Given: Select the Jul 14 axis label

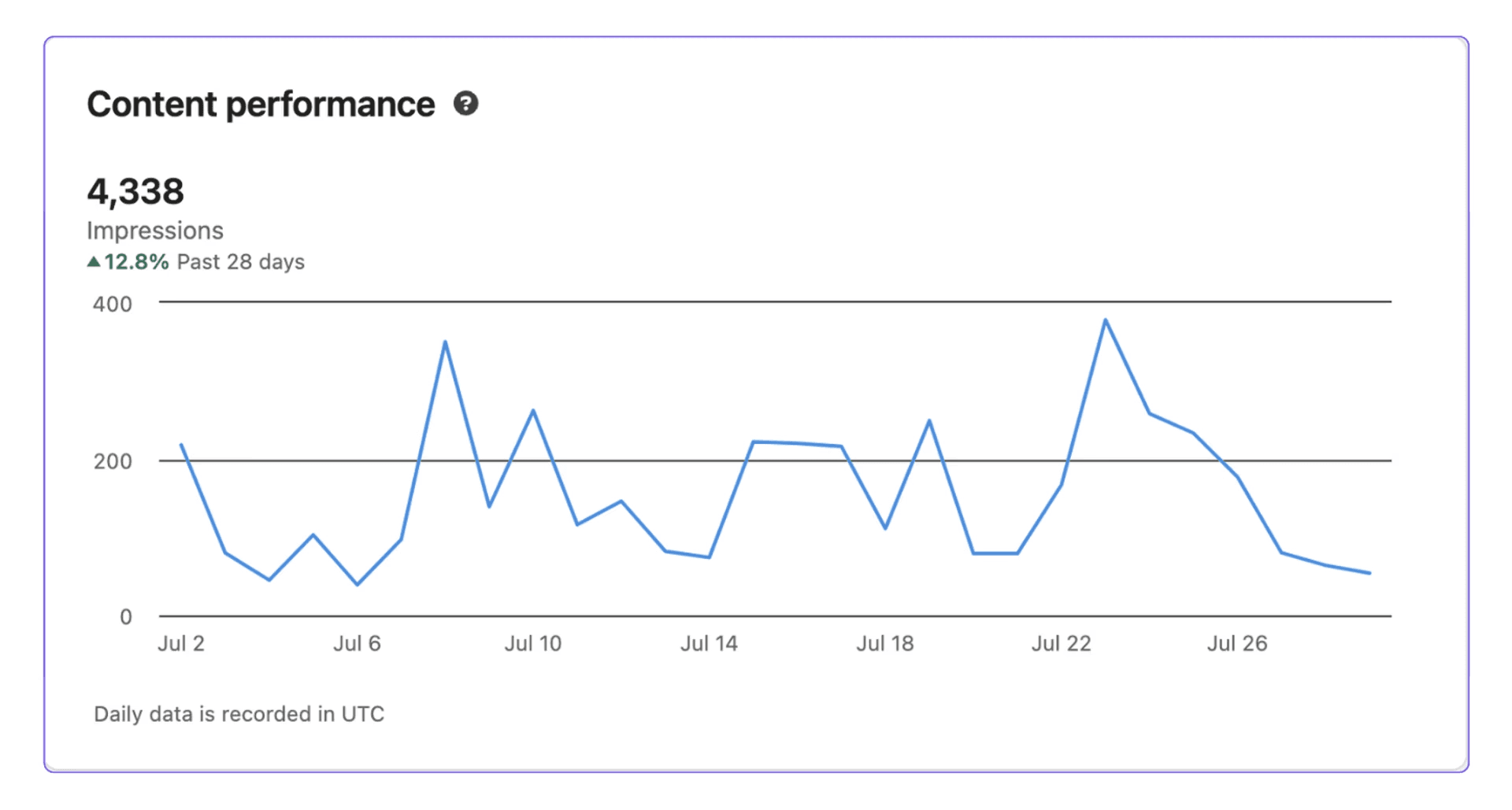Looking at the screenshot, I should 710,643.
